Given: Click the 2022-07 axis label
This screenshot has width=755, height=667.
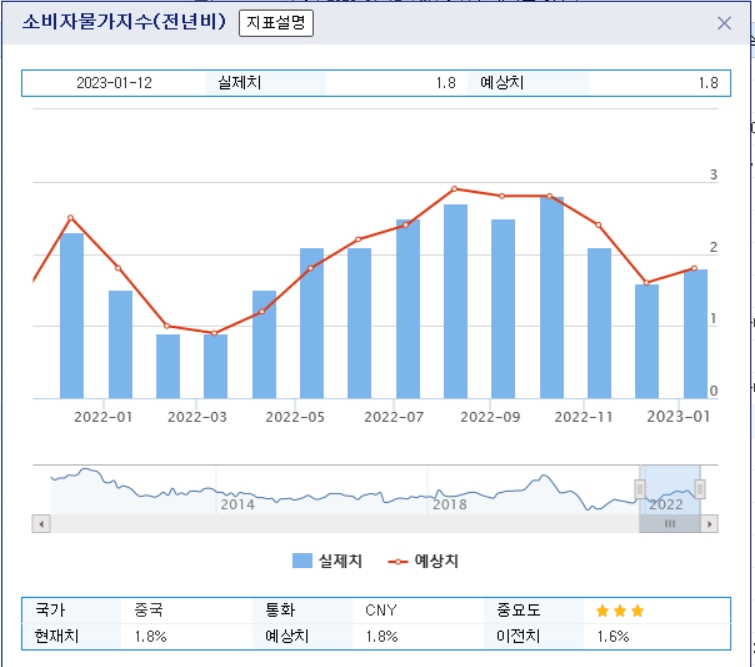Looking at the screenshot, I should coord(394,417).
